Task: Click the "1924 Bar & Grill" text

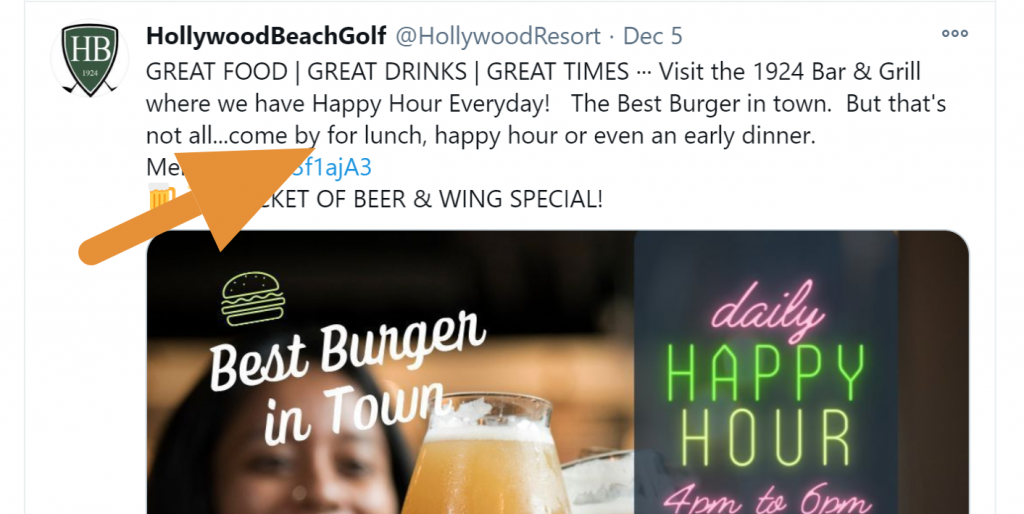Action: (x=837, y=71)
